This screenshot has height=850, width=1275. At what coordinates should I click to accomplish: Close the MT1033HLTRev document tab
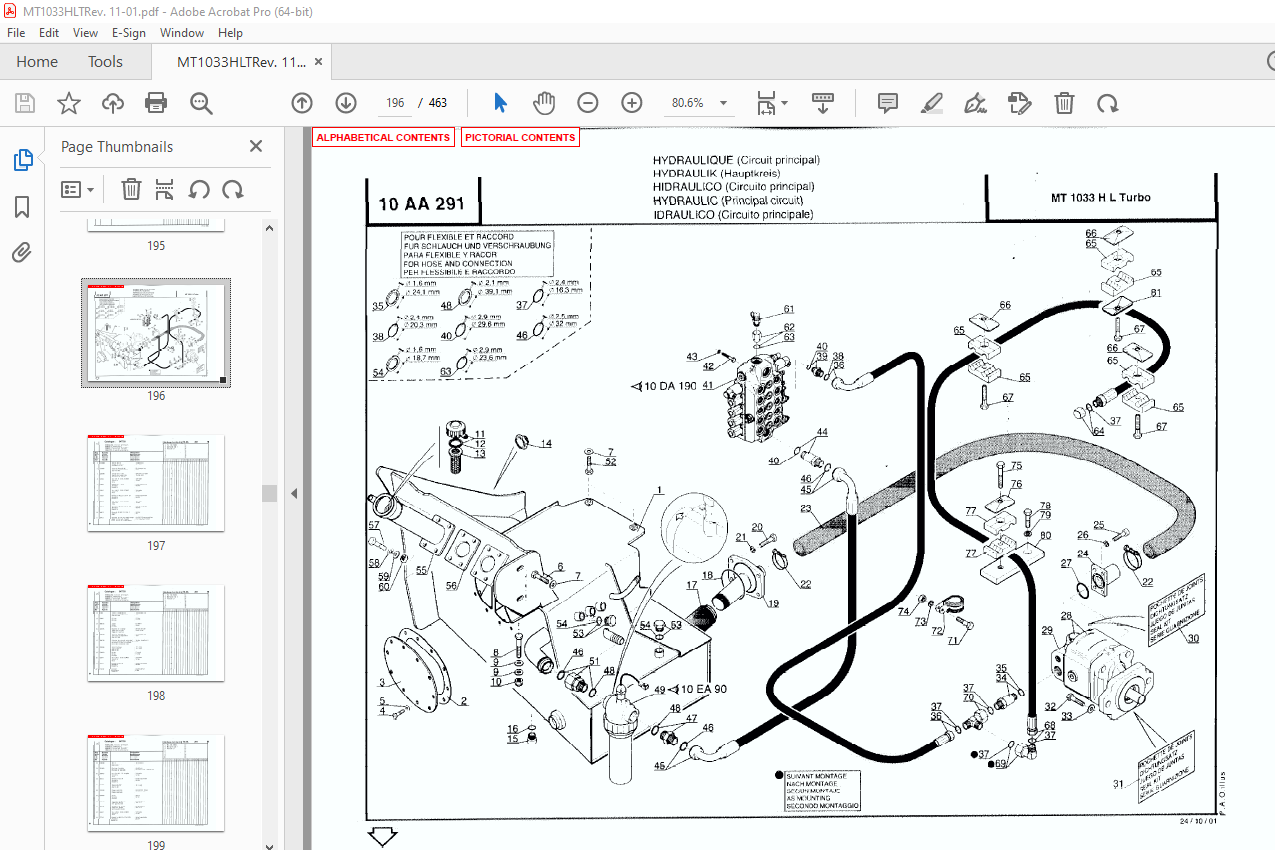click(x=319, y=62)
